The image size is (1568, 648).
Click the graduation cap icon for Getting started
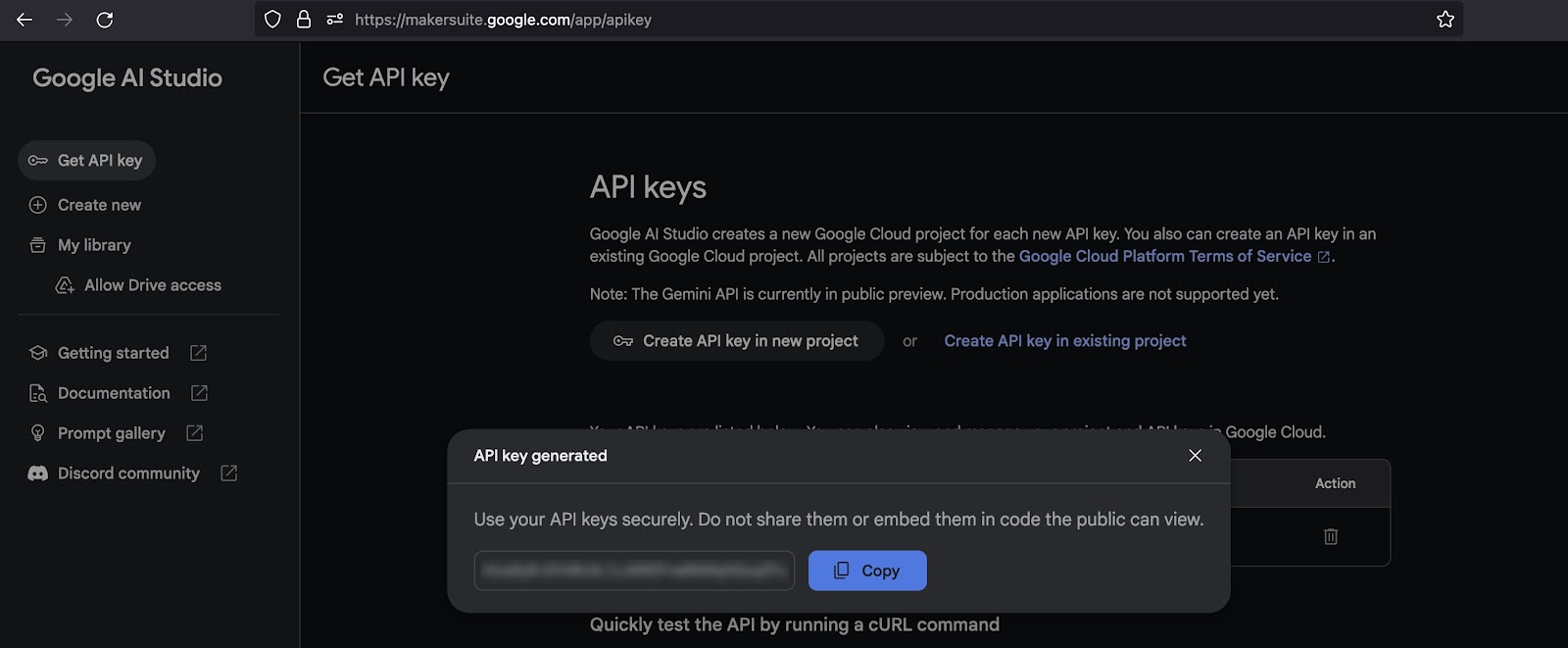pos(38,353)
